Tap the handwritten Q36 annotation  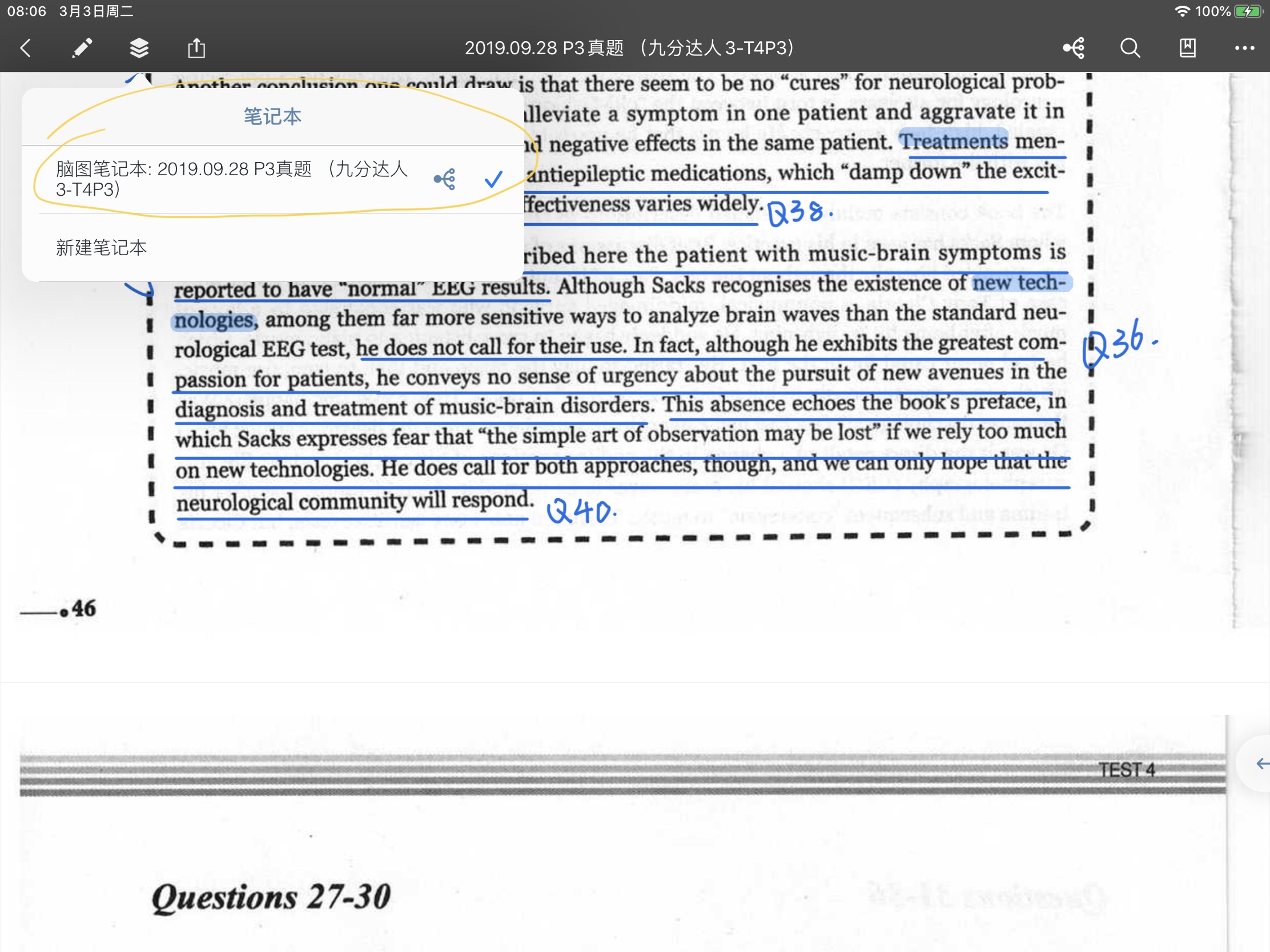click(1119, 344)
